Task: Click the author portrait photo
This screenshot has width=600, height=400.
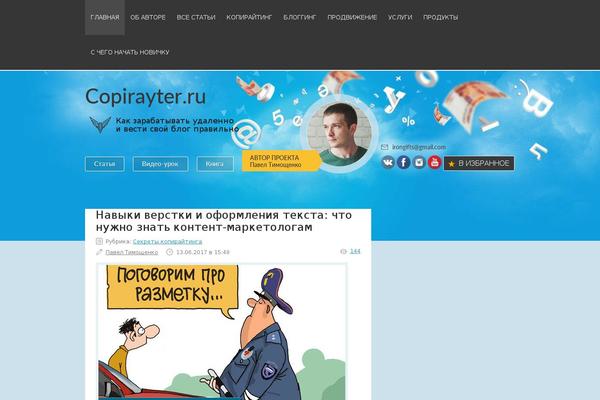Action: pos(339,133)
